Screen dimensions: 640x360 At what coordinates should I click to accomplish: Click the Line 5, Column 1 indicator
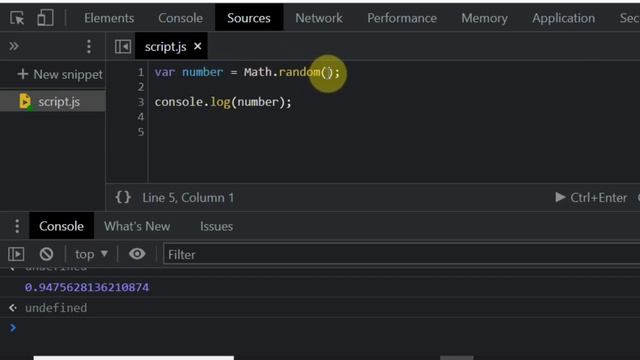coord(188,198)
